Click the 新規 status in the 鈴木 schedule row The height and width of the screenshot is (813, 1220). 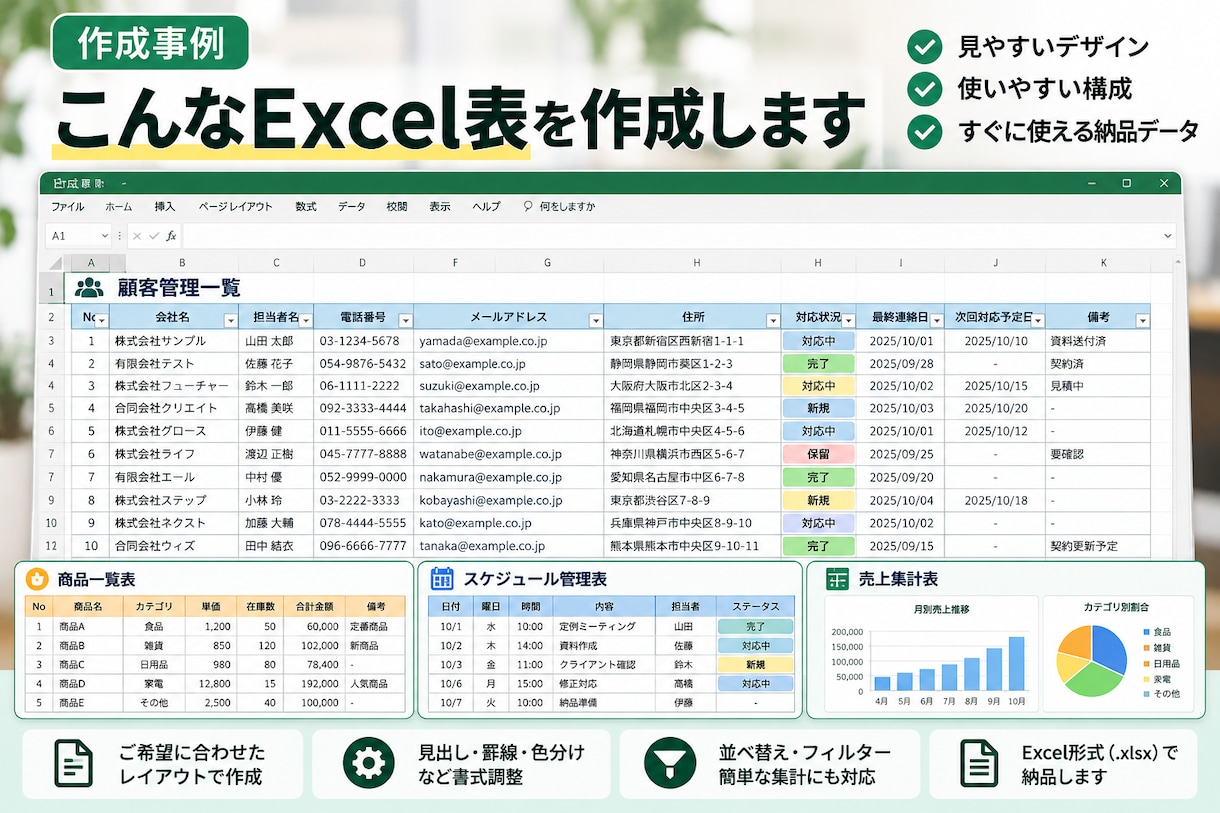pos(755,664)
